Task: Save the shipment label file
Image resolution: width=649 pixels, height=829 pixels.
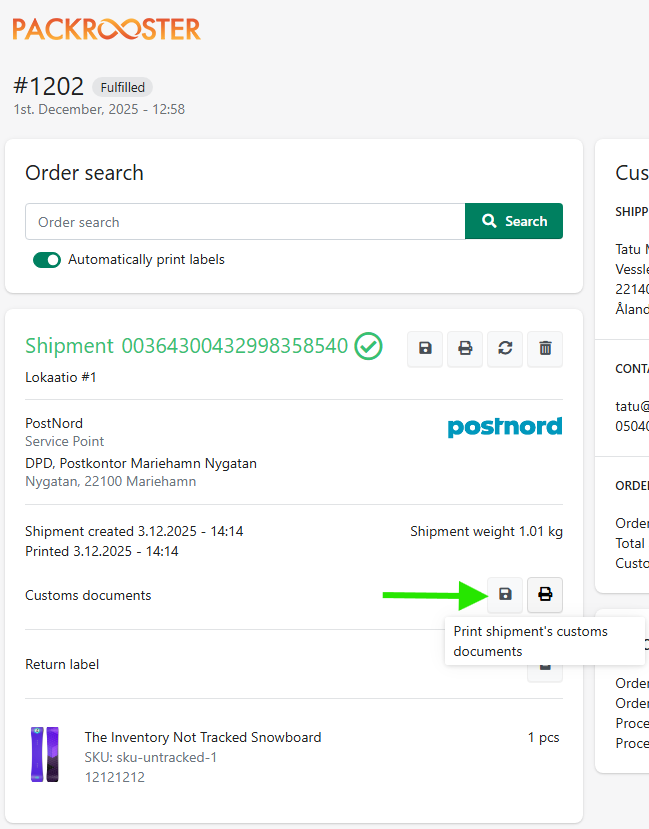Action: coord(425,348)
